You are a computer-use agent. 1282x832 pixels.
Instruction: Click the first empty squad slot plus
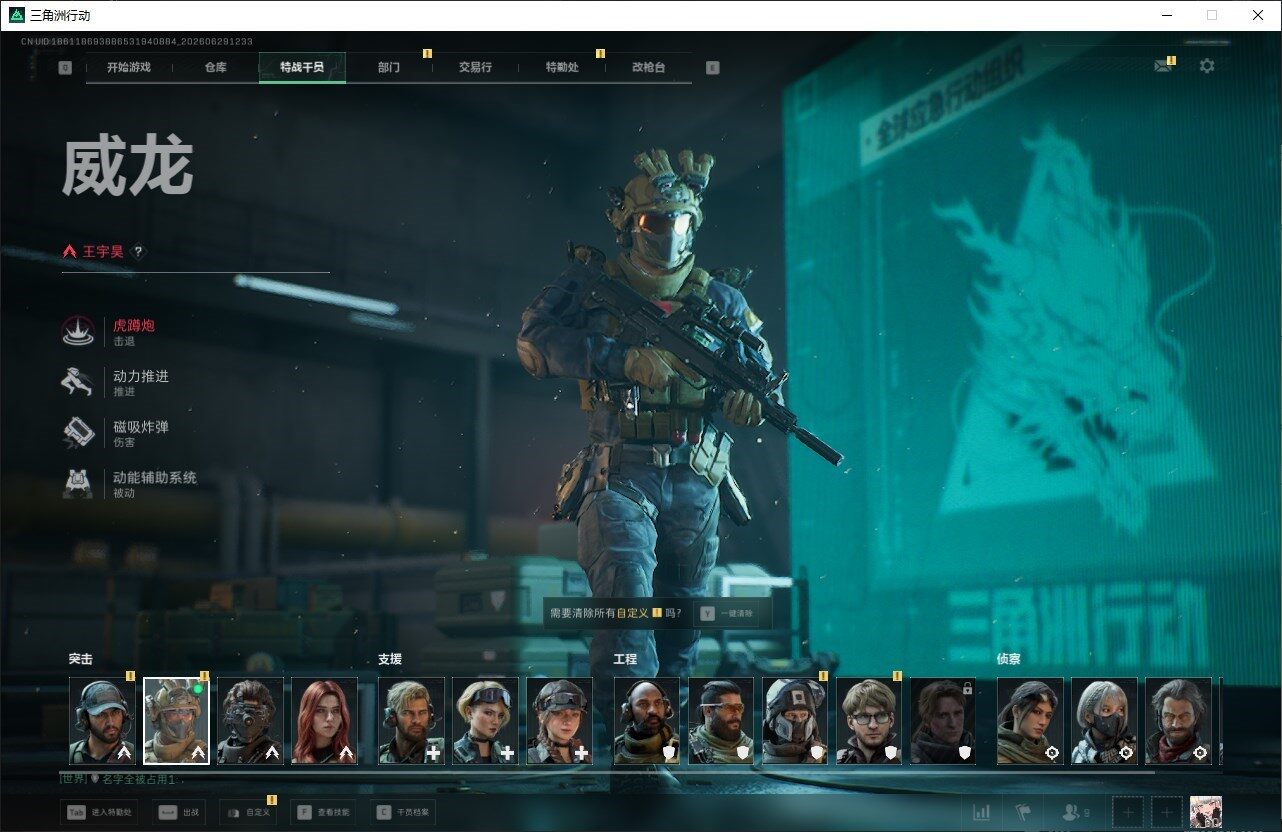coord(1128,812)
